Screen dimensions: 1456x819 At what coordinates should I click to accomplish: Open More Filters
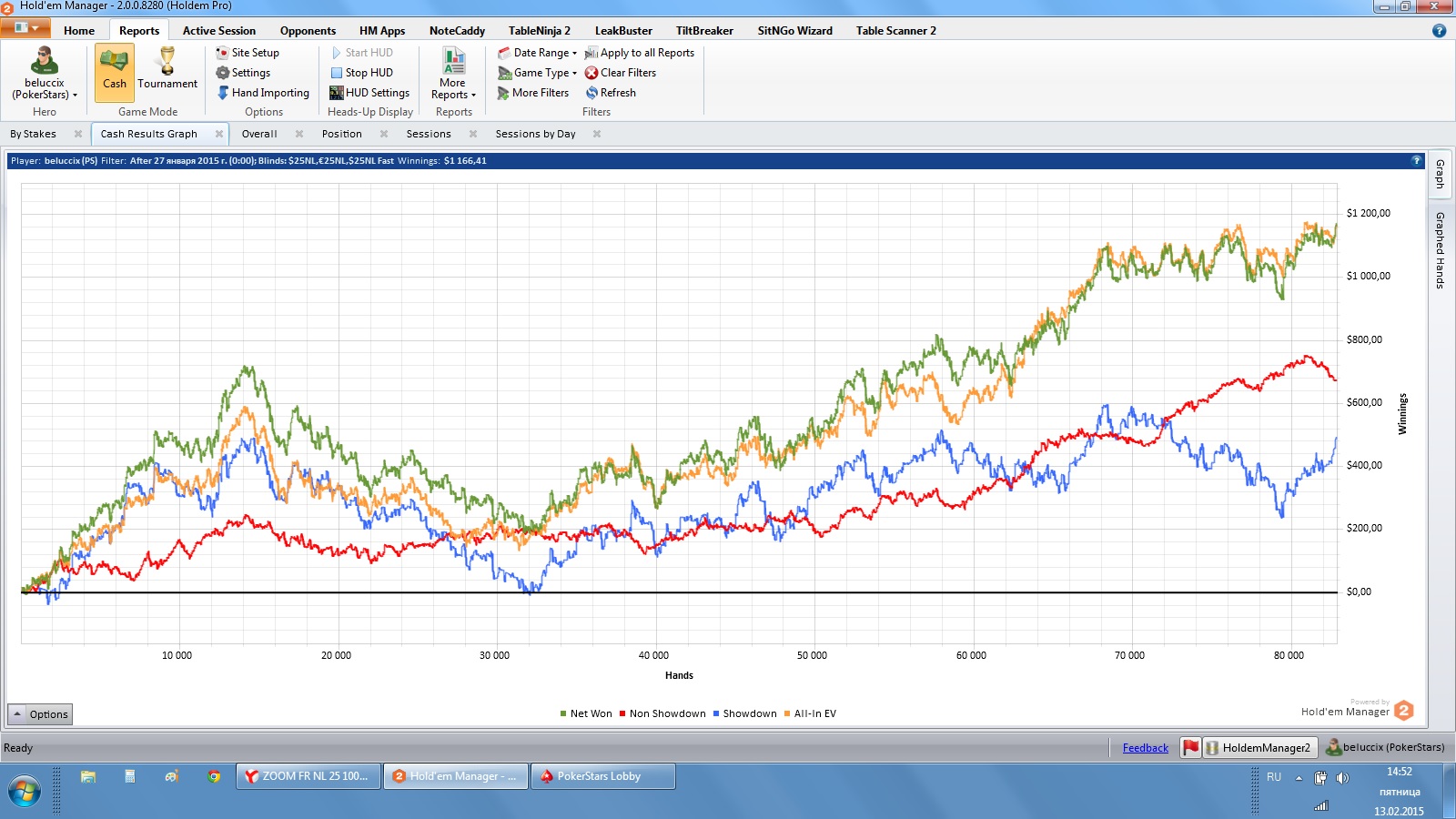point(533,93)
